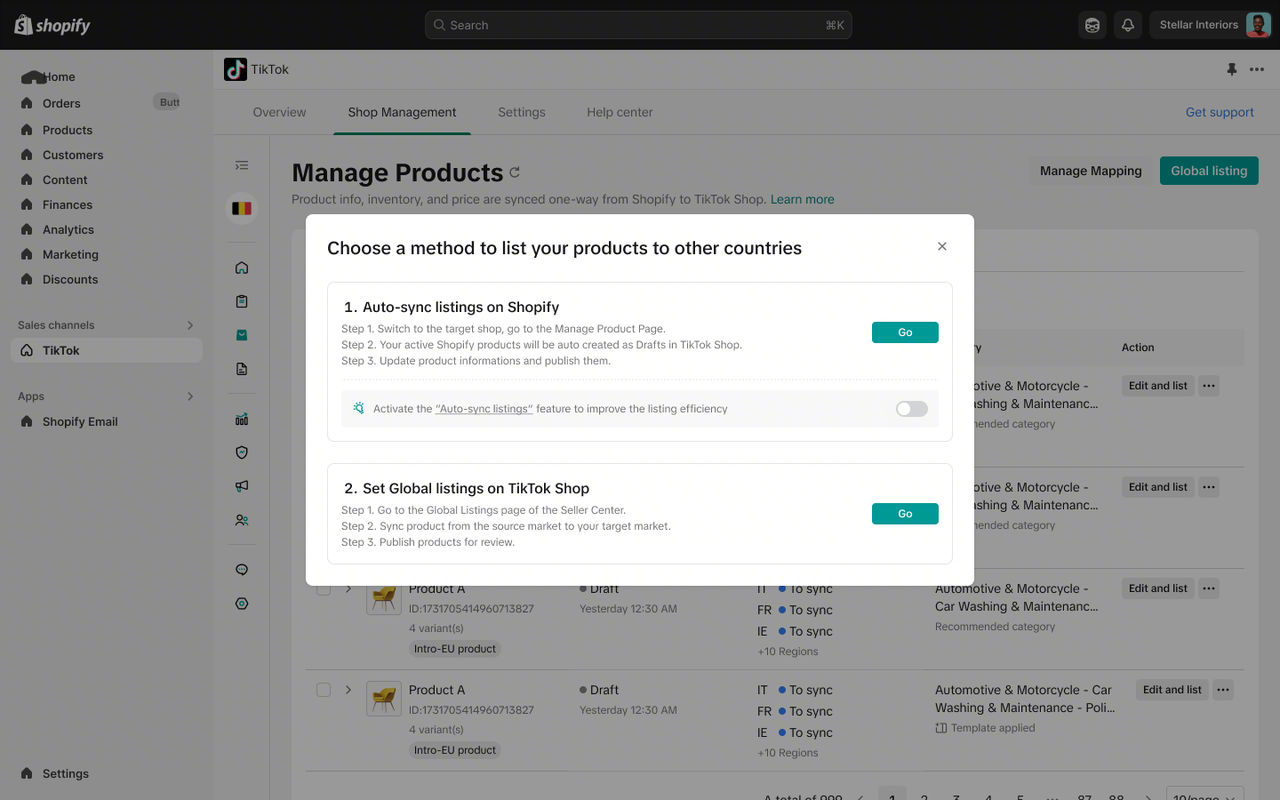
Task: Click the pin icon in TikTok header
Action: pyautogui.click(x=1232, y=70)
